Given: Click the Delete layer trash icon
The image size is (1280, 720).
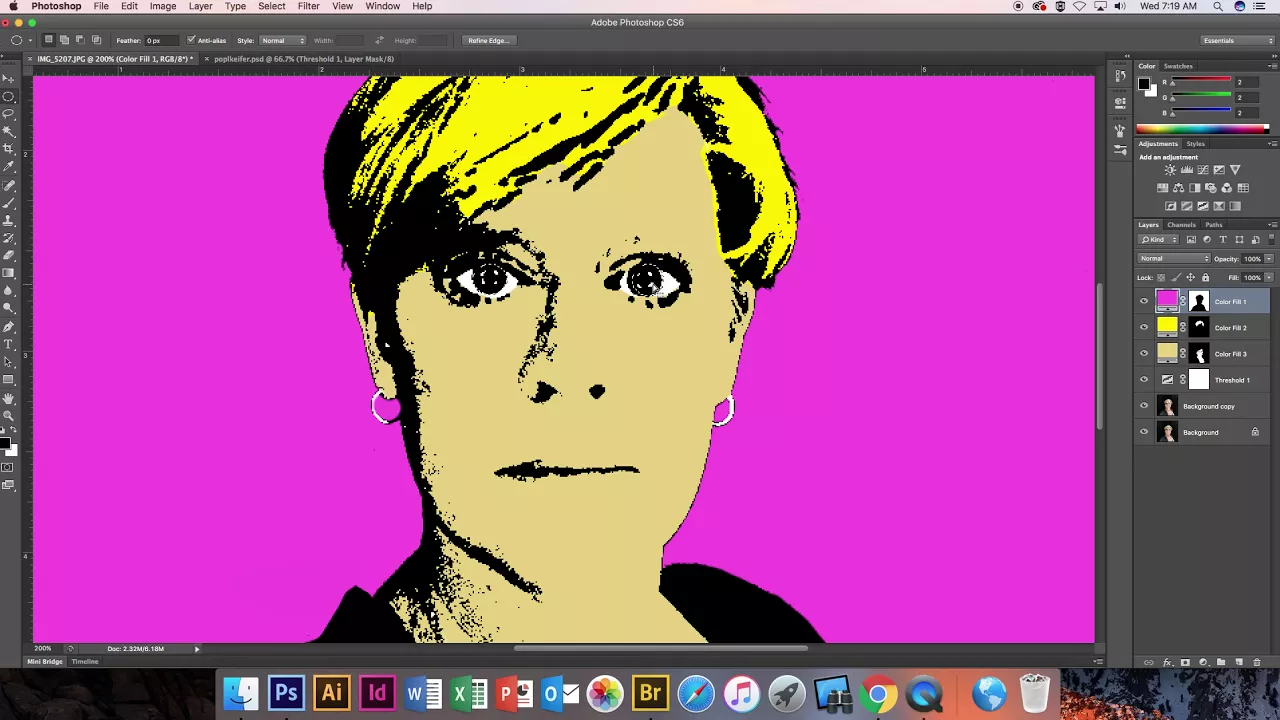Looking at the screenshot, I should pos(1256,662).
